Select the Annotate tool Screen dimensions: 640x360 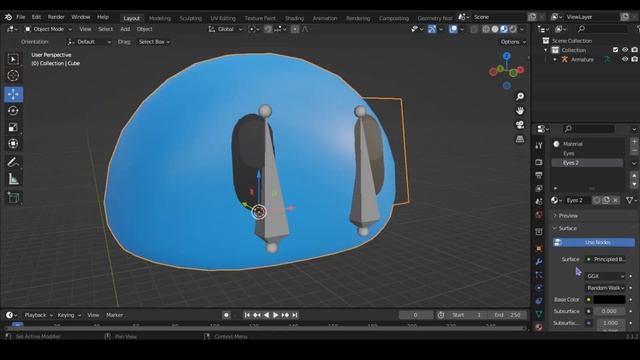tap(13, 162)
